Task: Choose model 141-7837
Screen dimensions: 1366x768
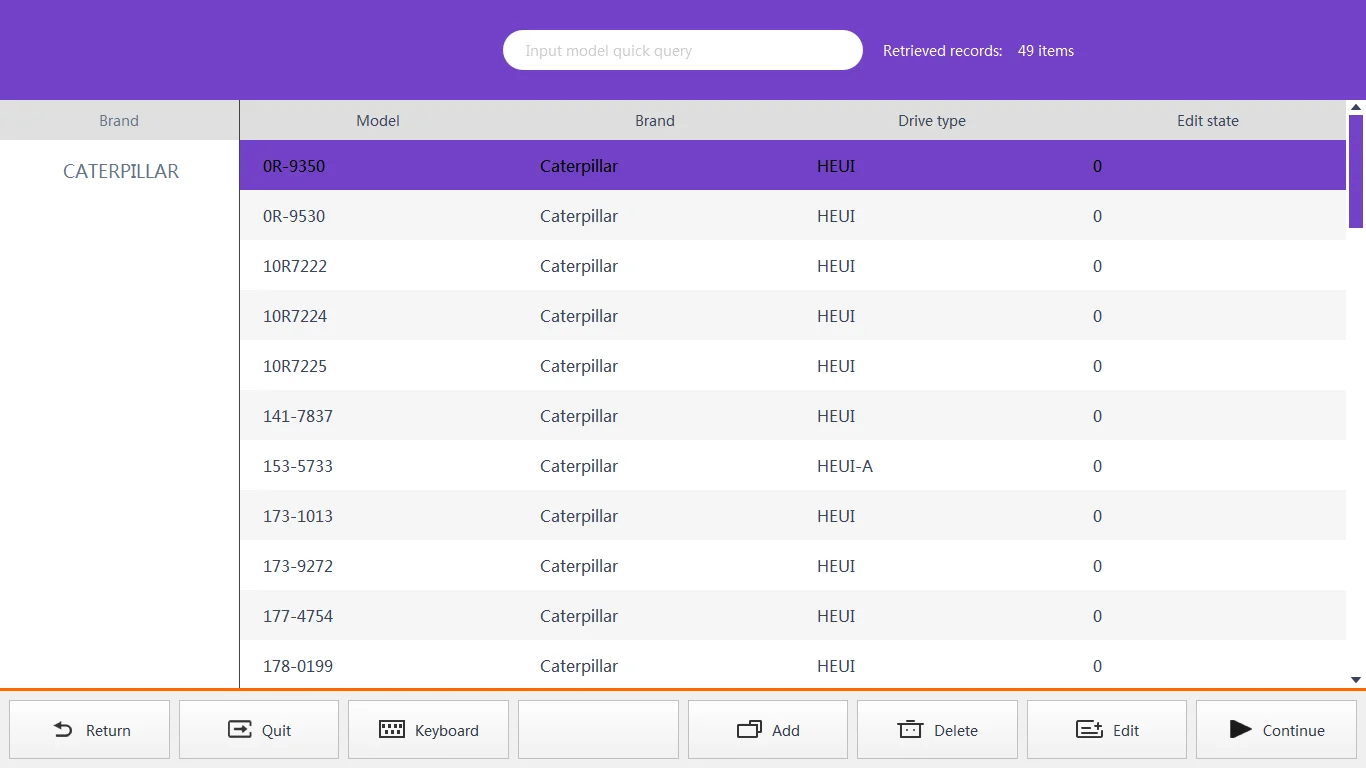Action: [x=793, y=416]
